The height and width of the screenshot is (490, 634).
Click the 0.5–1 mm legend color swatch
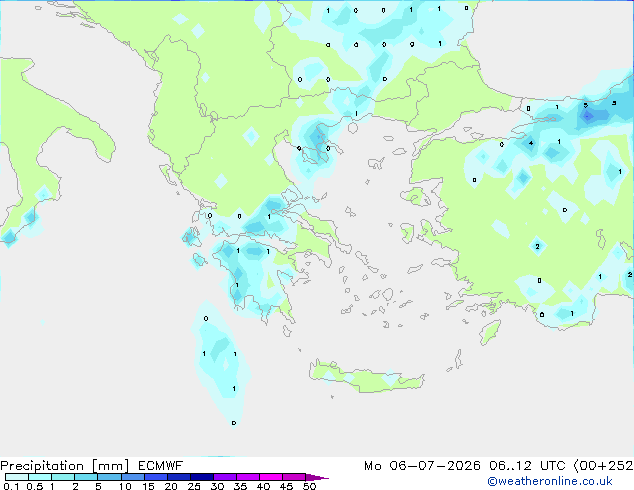click(40, 477)
